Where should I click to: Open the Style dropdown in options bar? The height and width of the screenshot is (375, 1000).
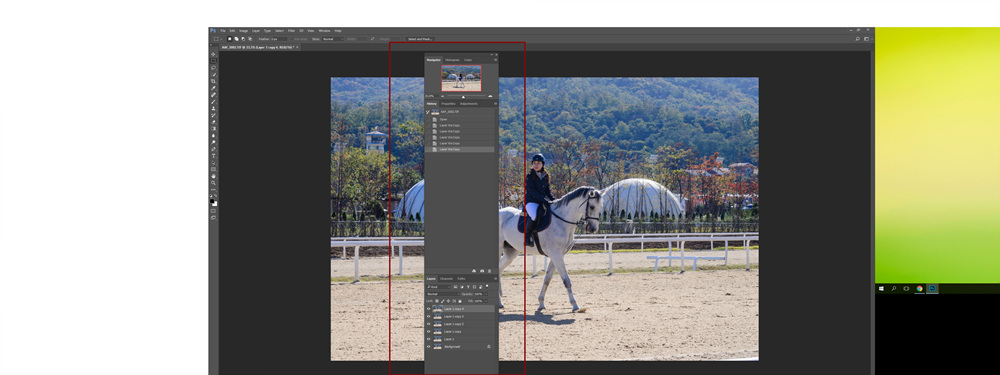pos(332,39)
